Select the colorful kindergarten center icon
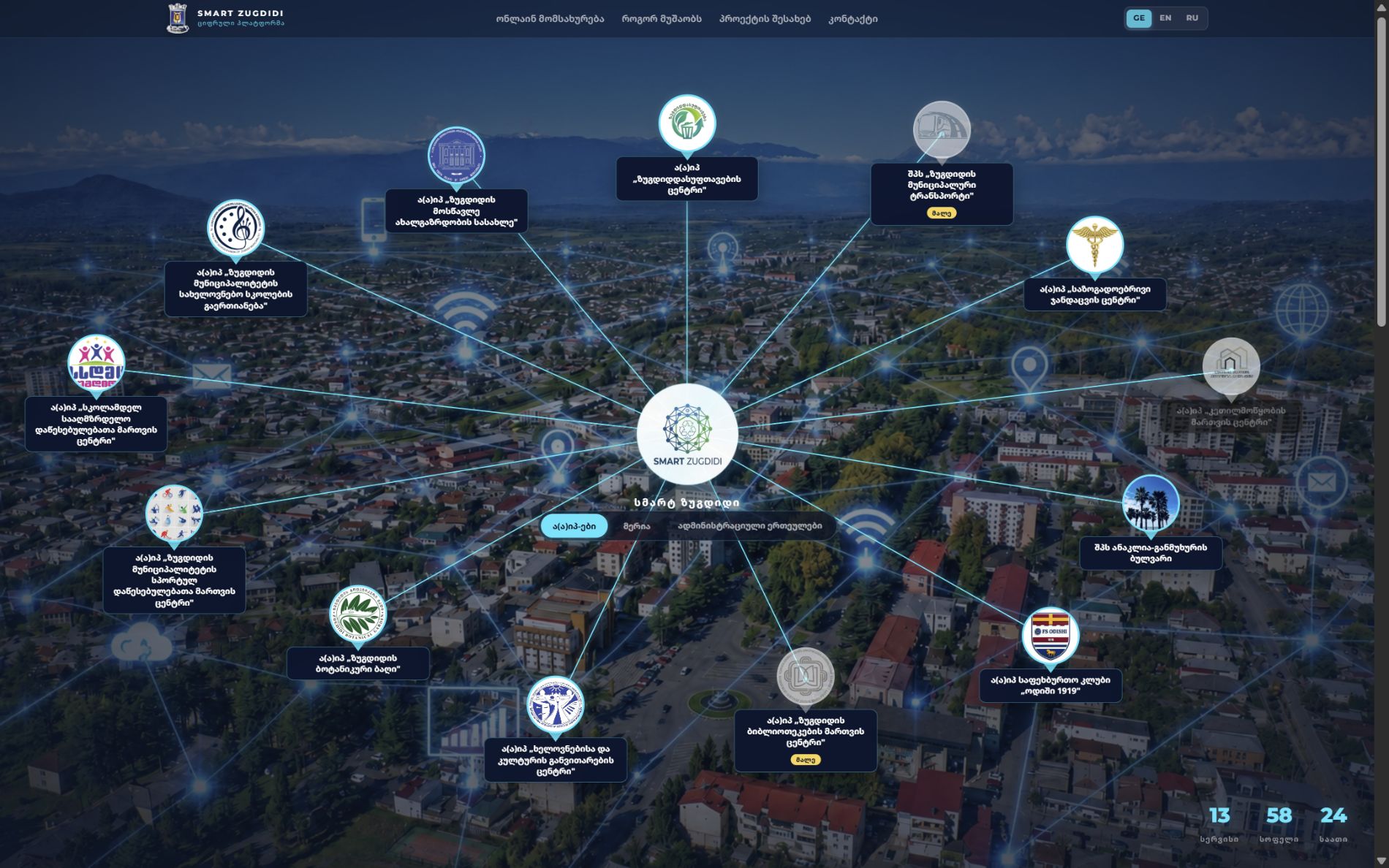 coord(96,362)
